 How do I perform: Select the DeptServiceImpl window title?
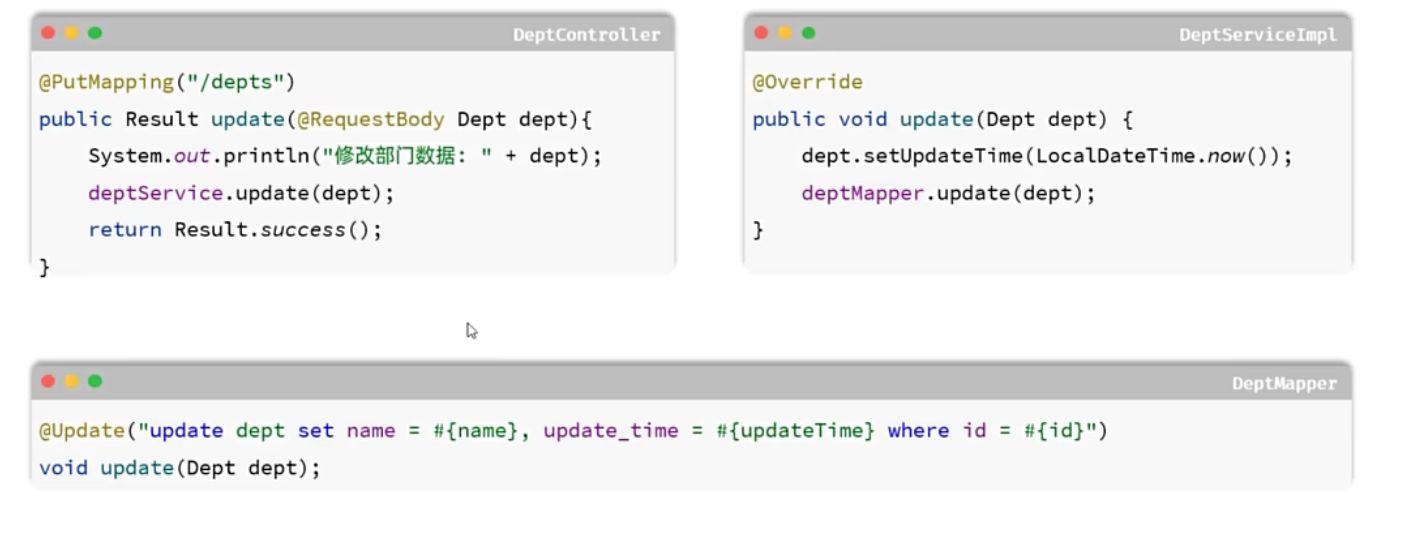tap(1258, 35)
